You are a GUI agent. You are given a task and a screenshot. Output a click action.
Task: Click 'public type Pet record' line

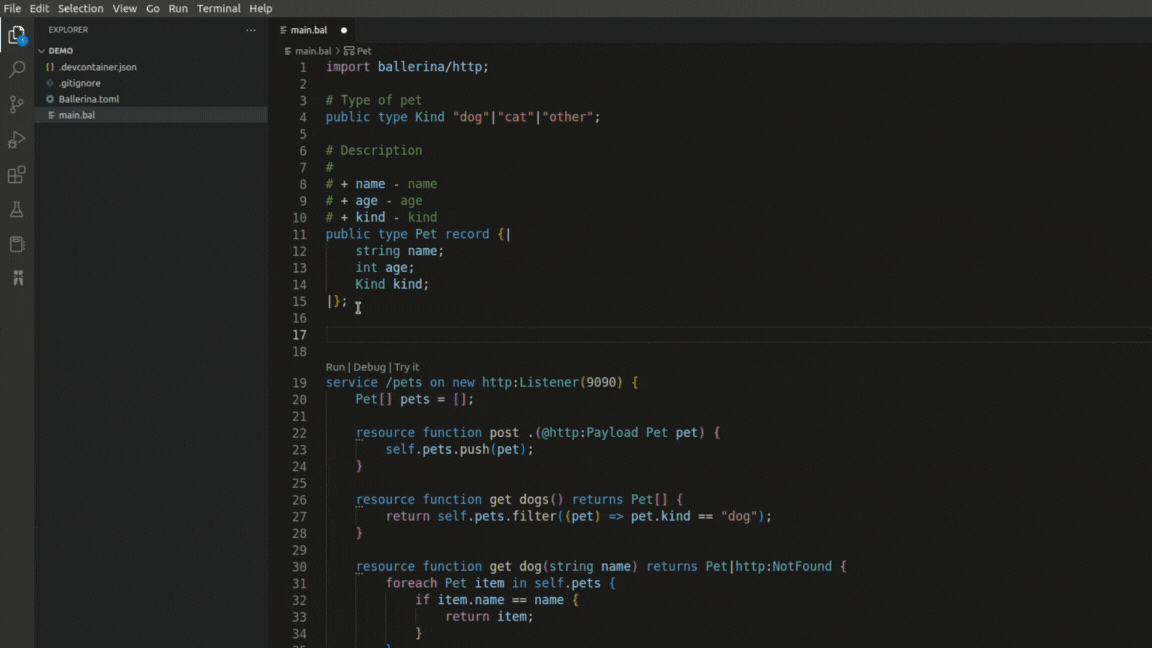[x=418, y=234]
